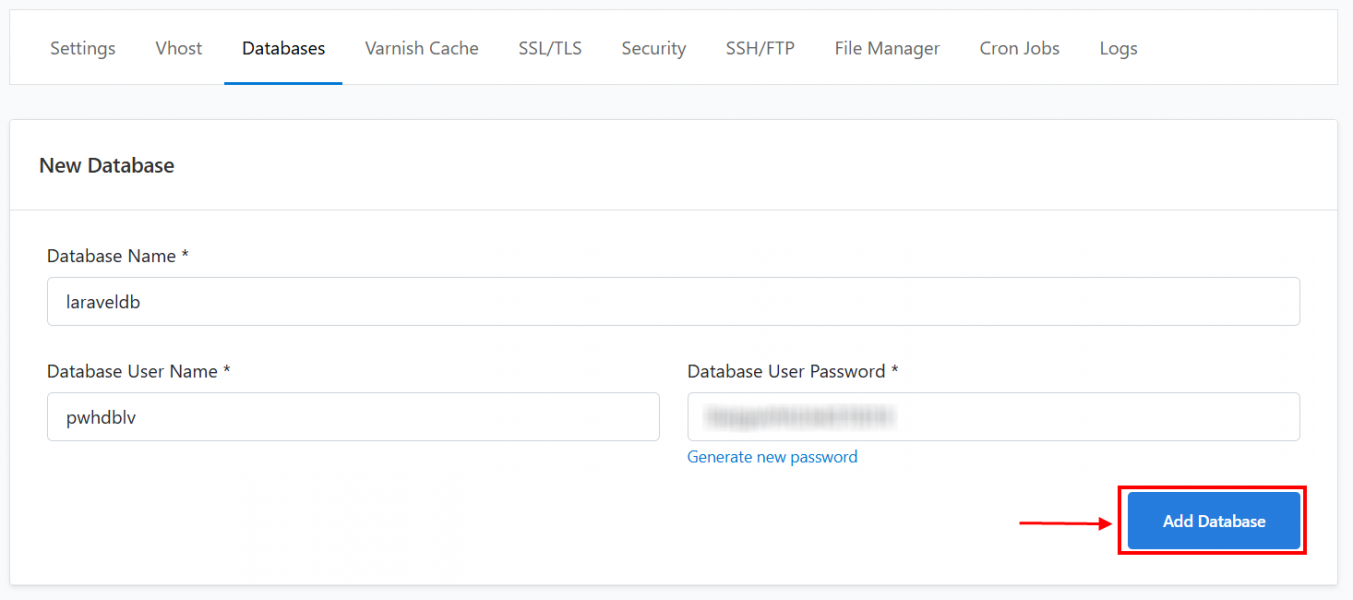The height and width of the screenshot is (600, 1353).
Task: Click the Database User Password label
Action: coord(792,371)
